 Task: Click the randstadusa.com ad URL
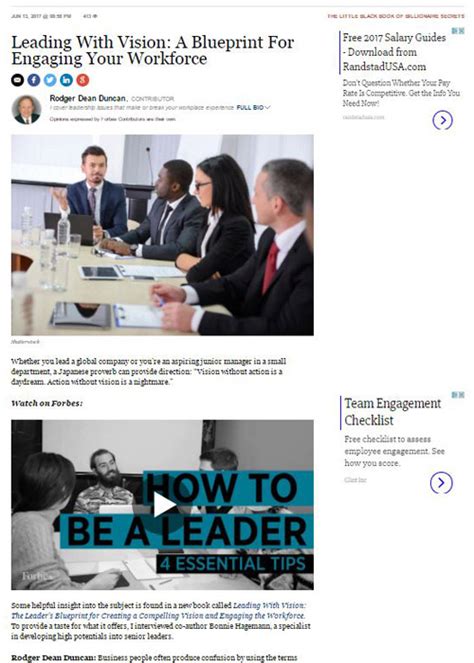[x=364, y=117]
